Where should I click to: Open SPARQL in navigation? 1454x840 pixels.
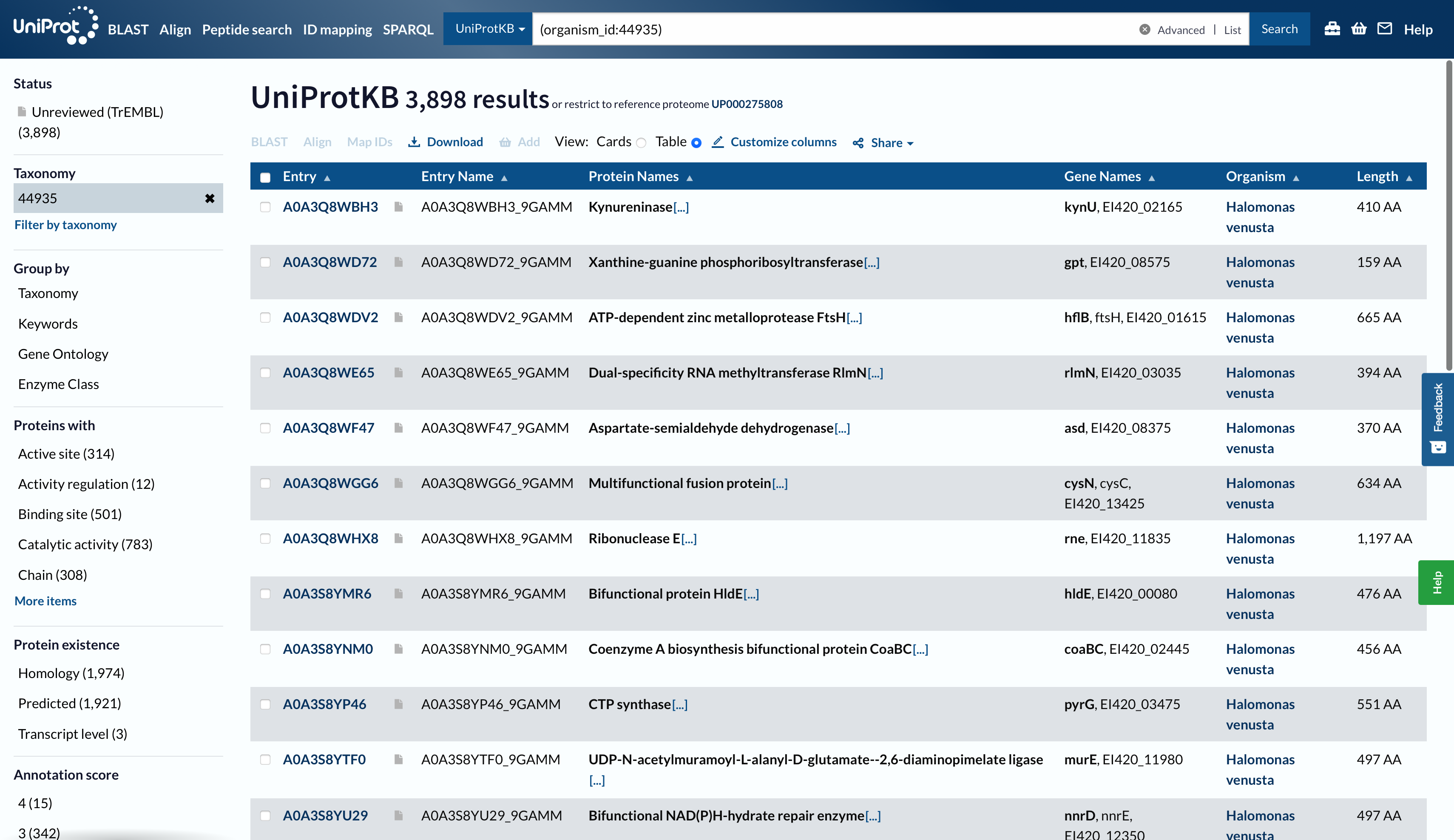click(408, 29)
